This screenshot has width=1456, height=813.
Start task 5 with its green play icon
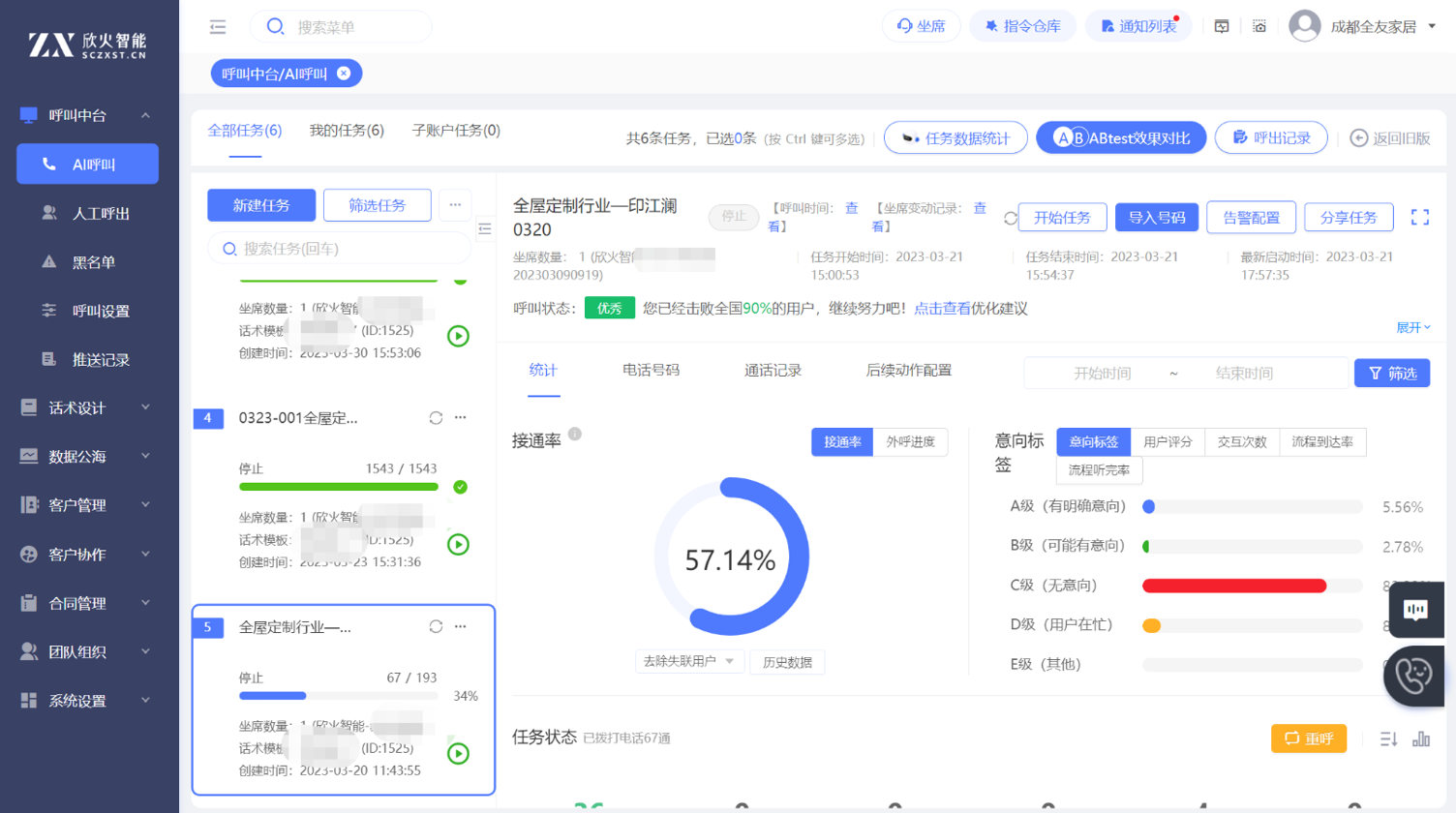point(458,753)
